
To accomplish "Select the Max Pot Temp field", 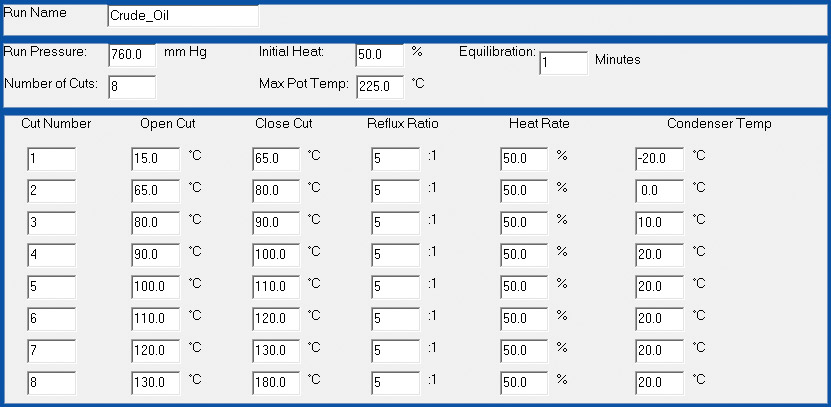I will (379, 87).
